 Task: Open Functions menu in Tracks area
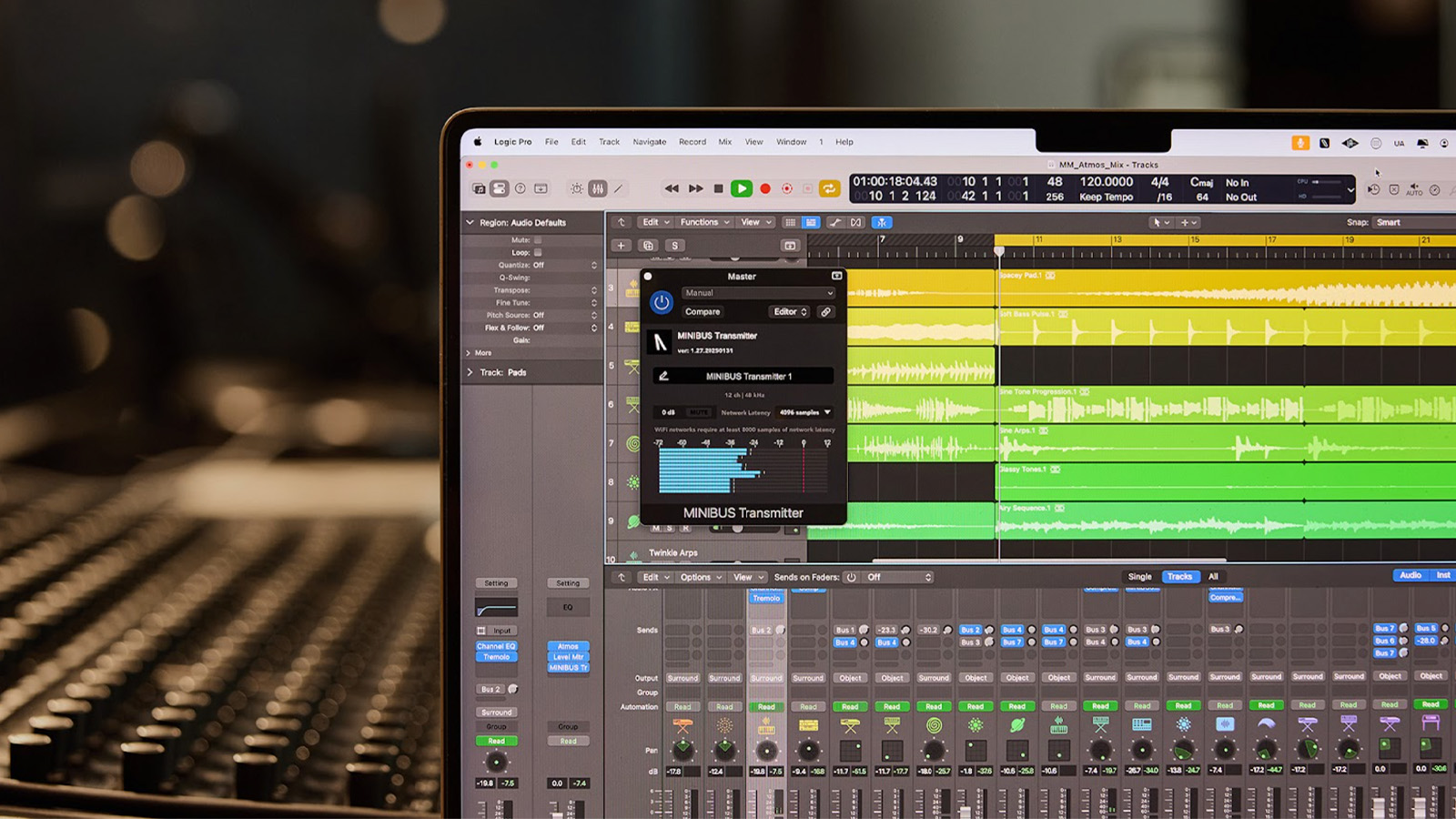(704, 222)
